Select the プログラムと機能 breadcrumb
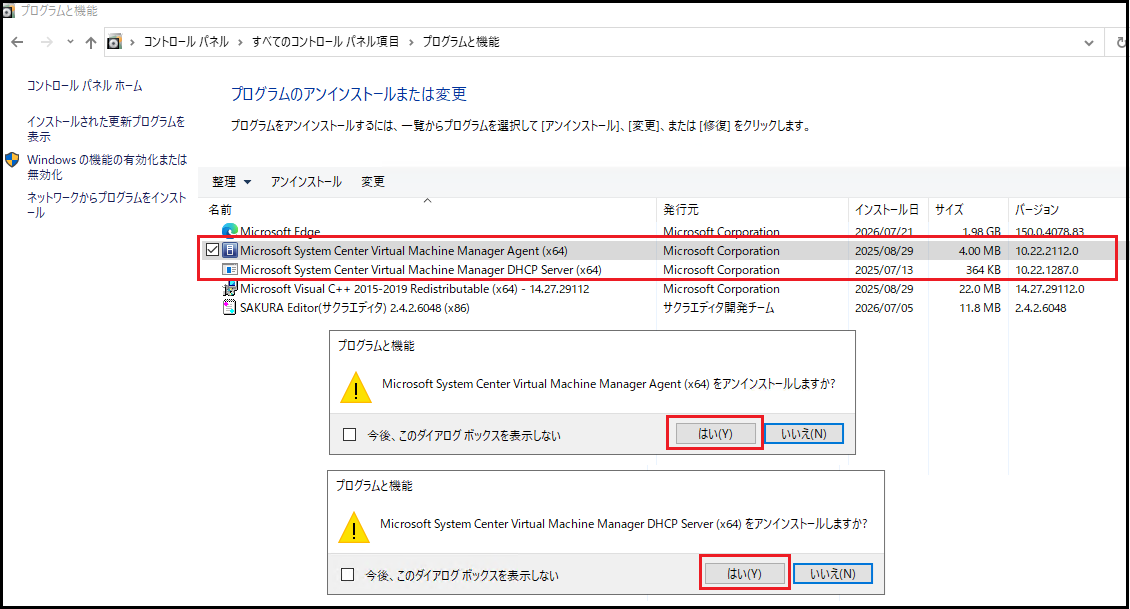1130x609 pixels. coord(461,42)
